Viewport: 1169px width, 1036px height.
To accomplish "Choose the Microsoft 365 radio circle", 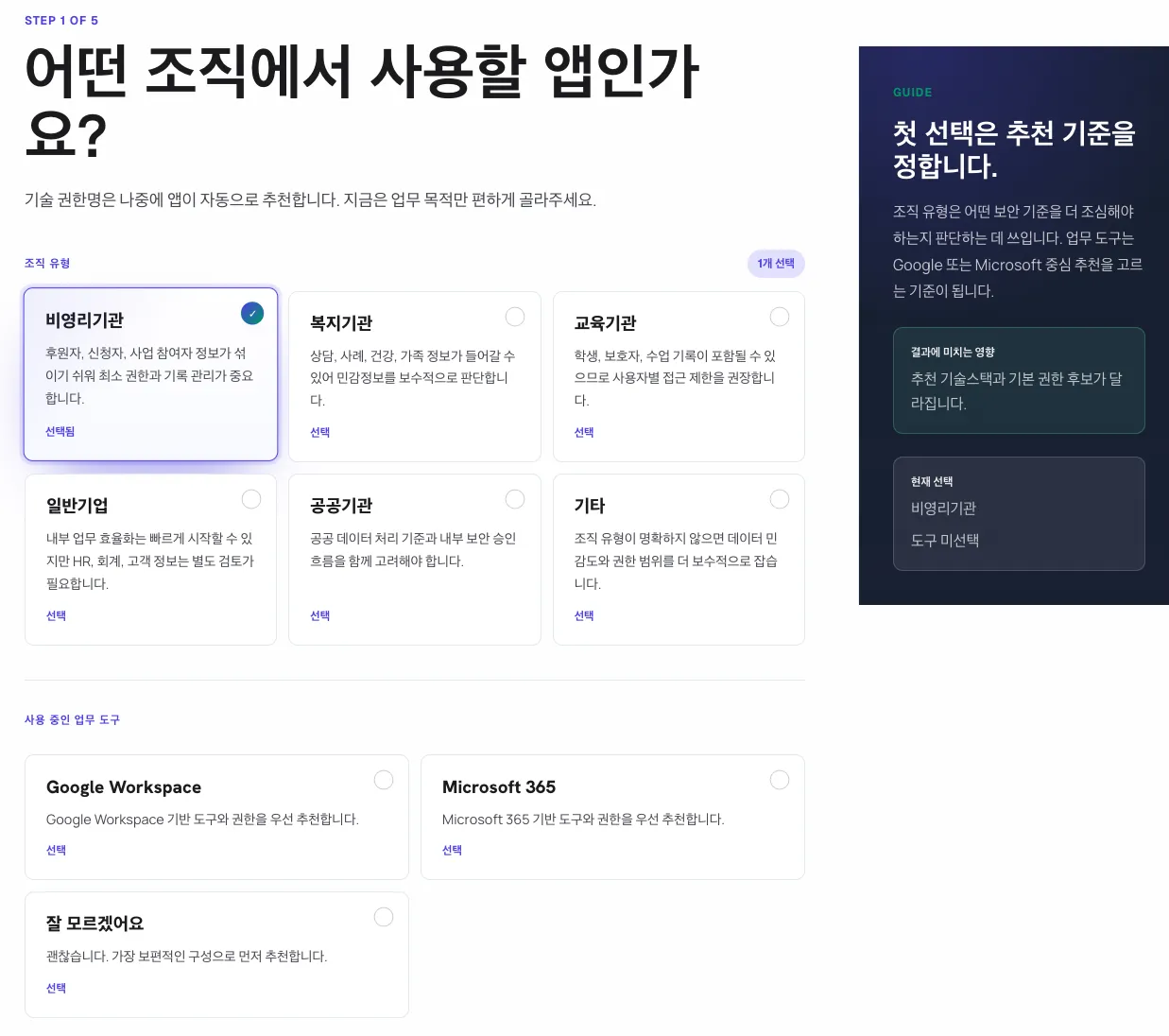I will tap(780, 780).
